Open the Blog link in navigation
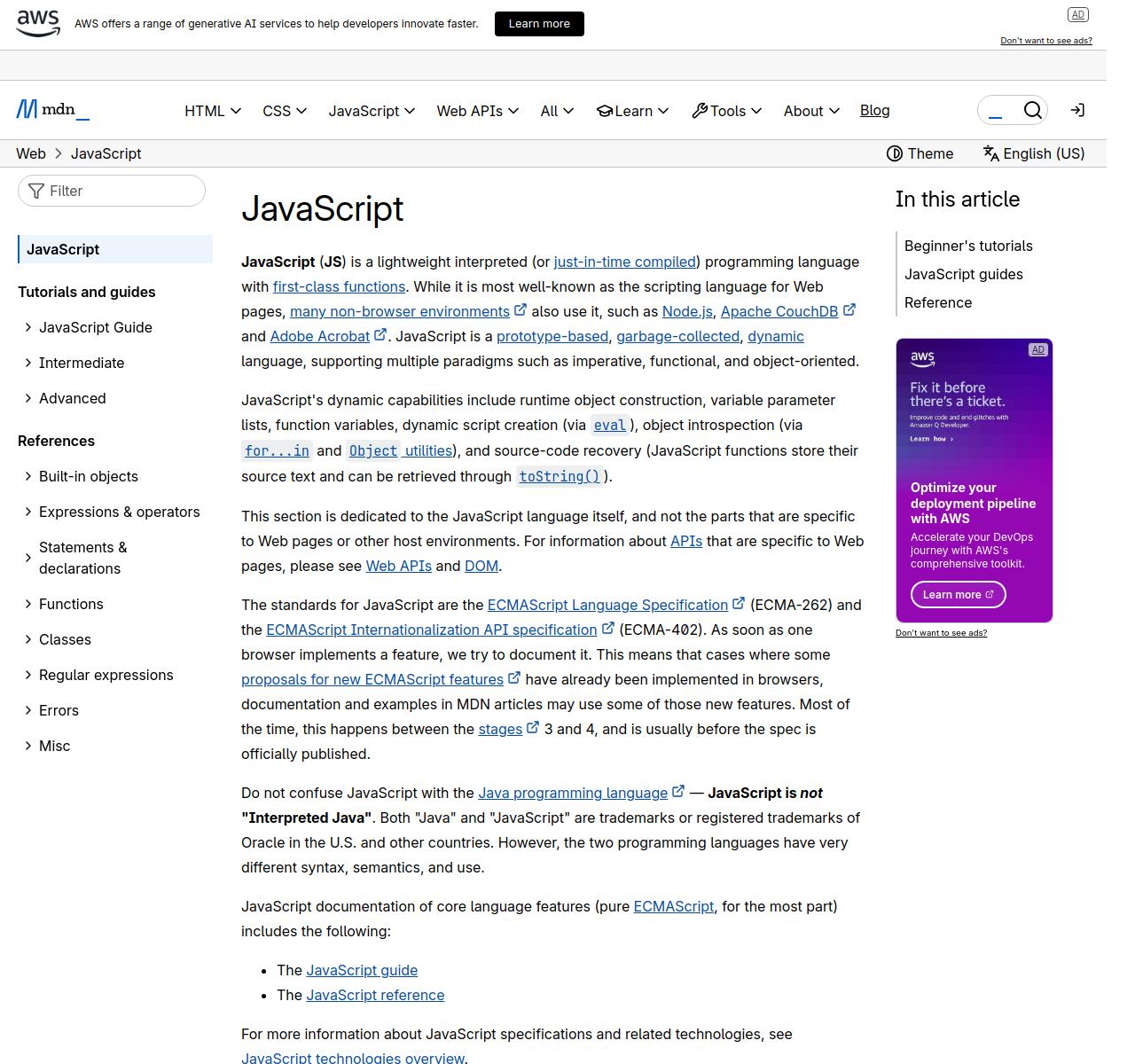Viewport: 1135px width, 1064px height. click(x=874, y=110)
